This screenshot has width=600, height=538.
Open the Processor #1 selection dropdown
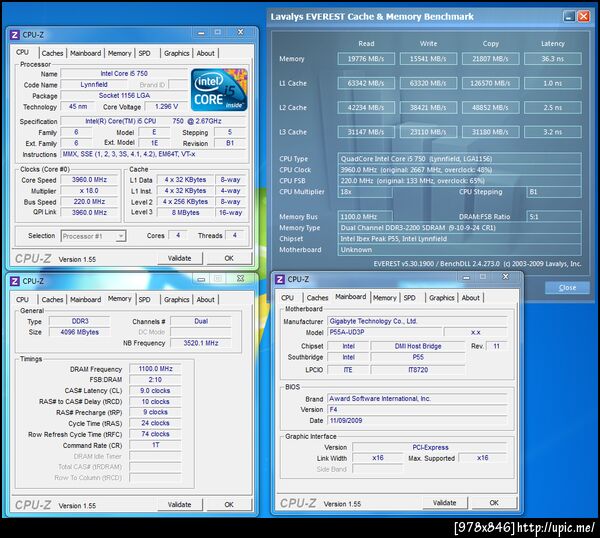click(120, 236)
